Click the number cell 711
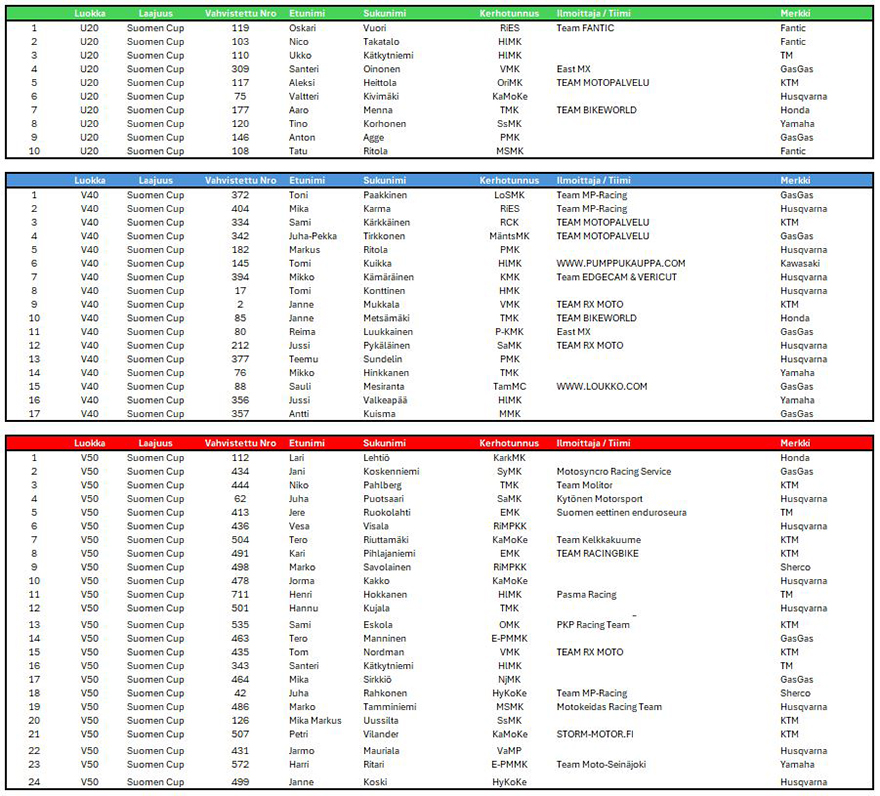The width and height of the screenshot is (880, 796). tap(240, 595)
